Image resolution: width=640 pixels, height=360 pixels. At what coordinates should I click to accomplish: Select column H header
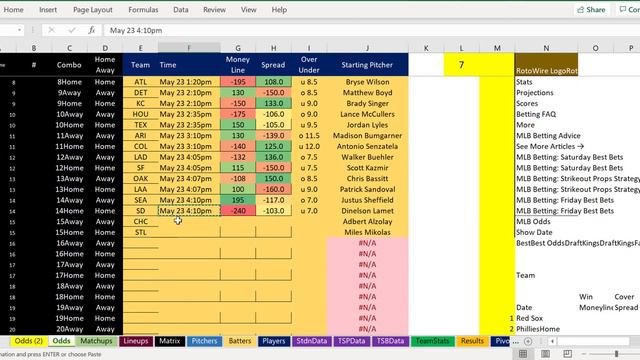pos(273,48)
